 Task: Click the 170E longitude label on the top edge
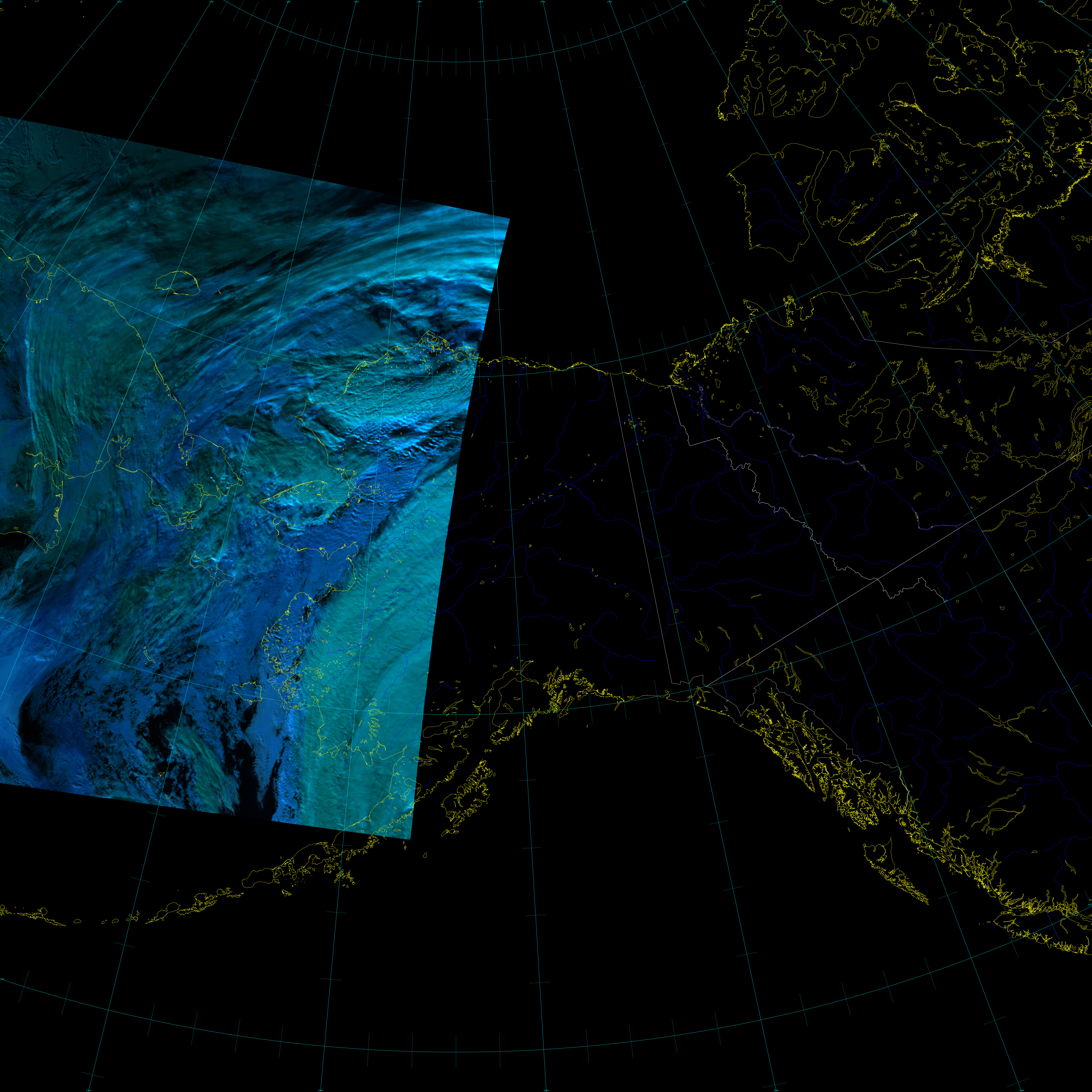[211, 2]
